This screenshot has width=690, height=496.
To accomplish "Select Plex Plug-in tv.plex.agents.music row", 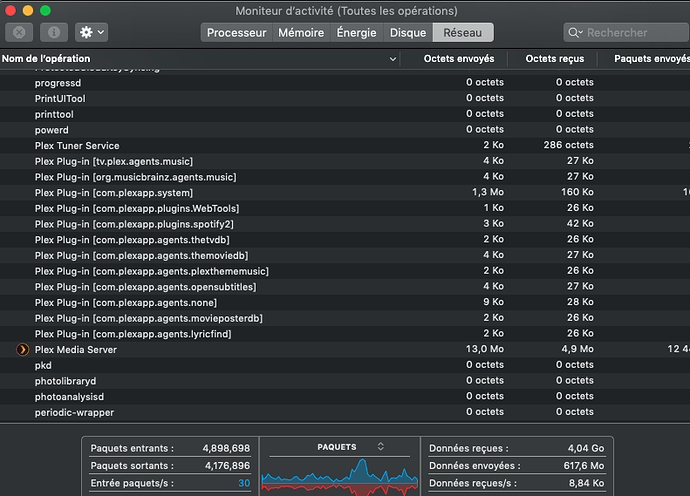I will [x=345, y=161].
